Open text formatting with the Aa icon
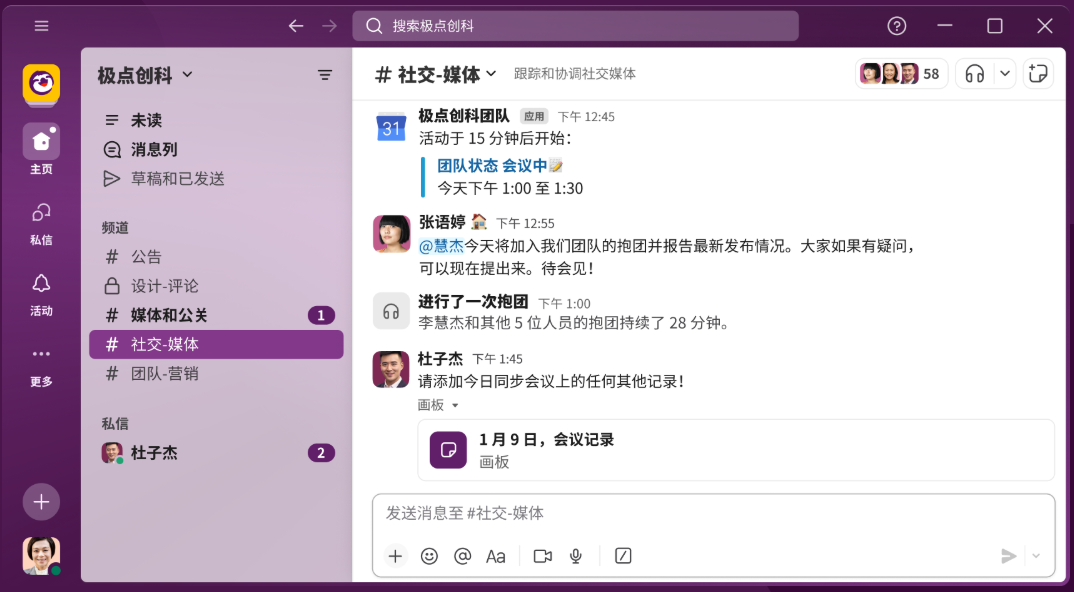1074x592 pixels. pos(496,556)
